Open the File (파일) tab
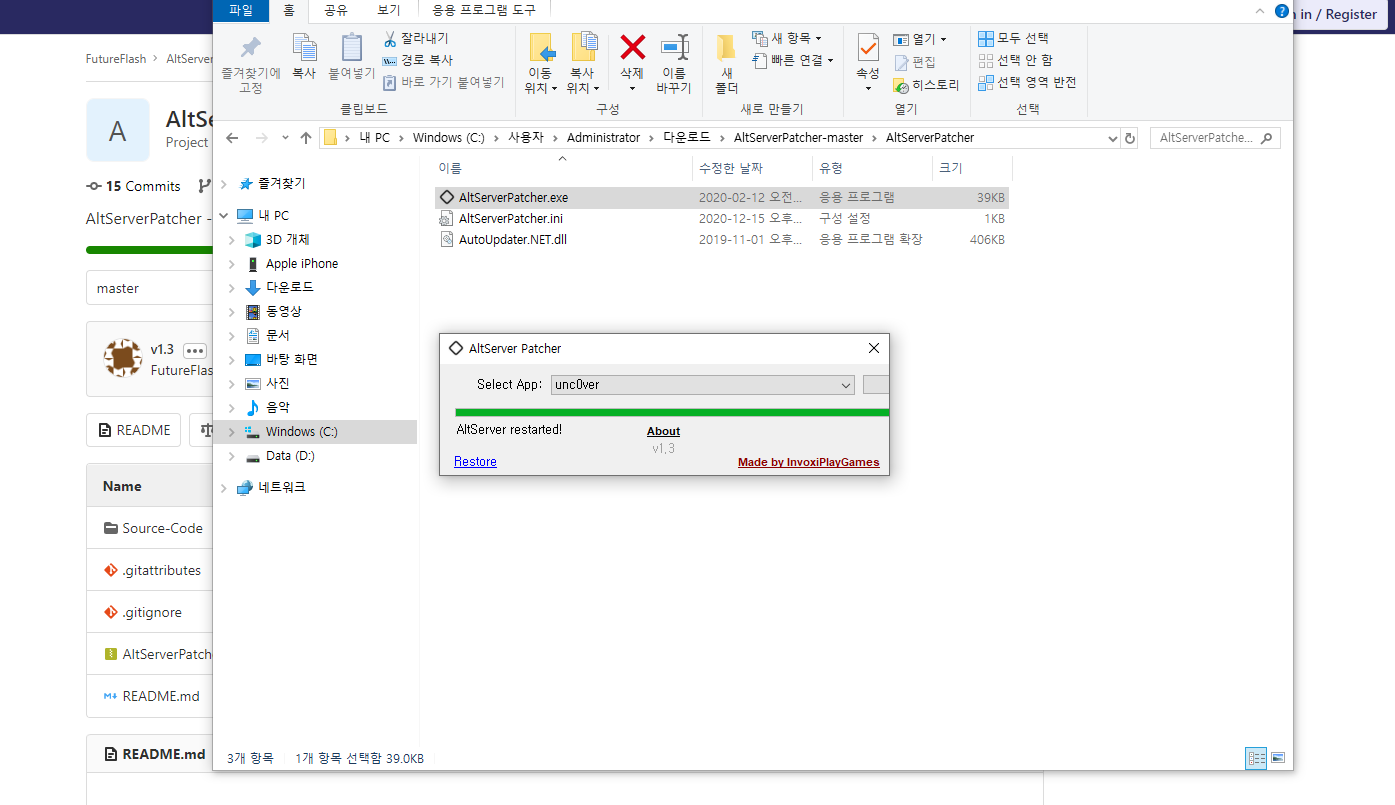 click(241, 11)
